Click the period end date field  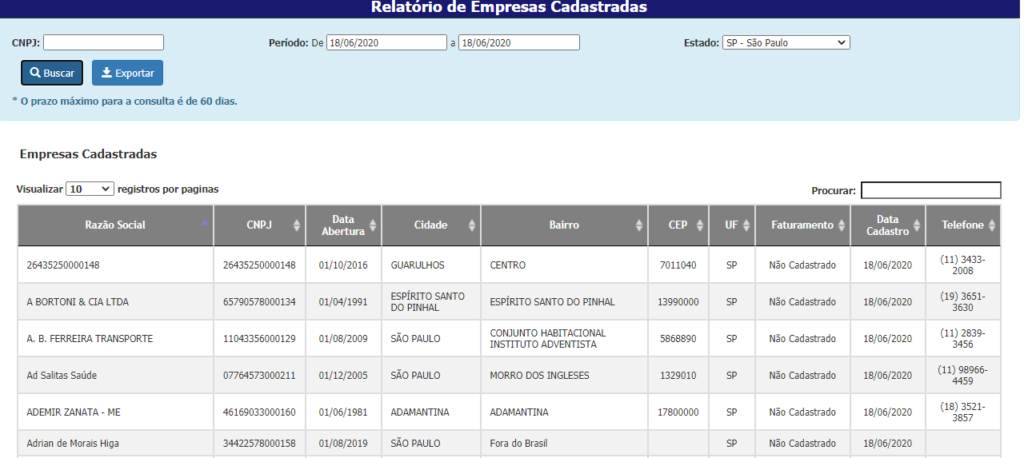coord(518,43)
